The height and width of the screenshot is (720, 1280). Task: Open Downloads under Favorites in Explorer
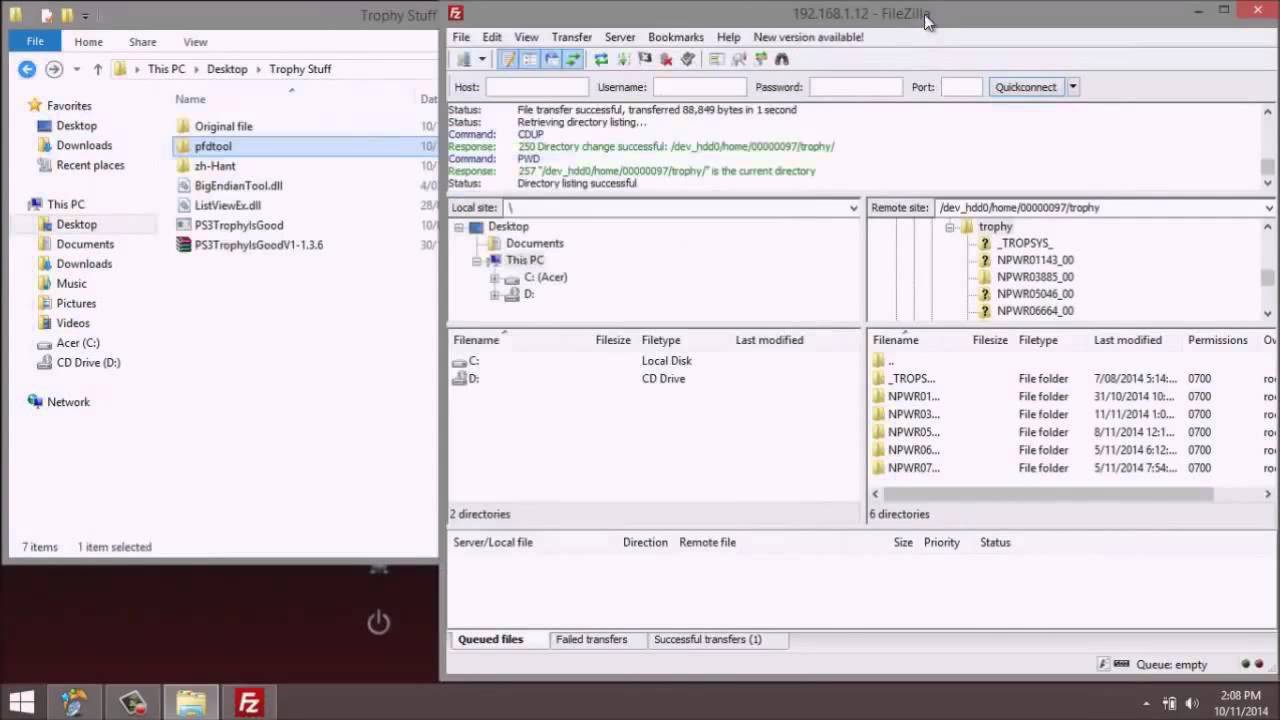(x=84, y=145)
